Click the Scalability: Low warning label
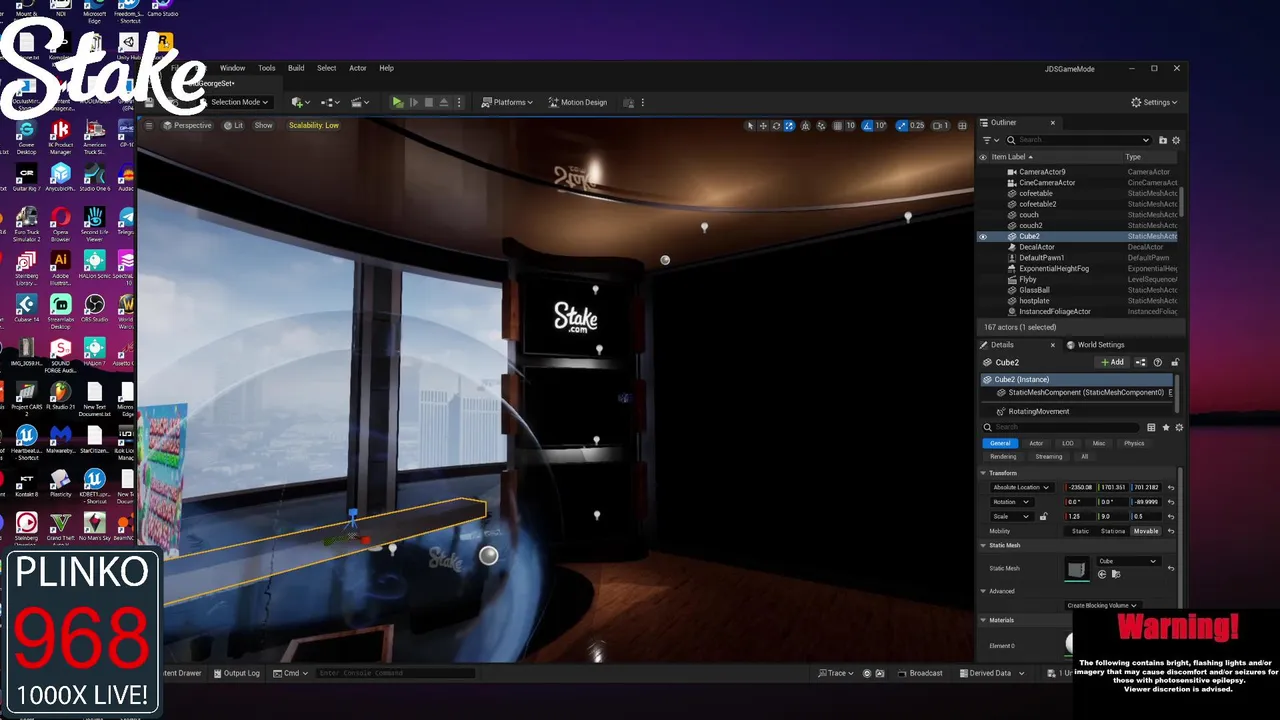This screenshot has height=720, width=1280. (x=314, y=125)
